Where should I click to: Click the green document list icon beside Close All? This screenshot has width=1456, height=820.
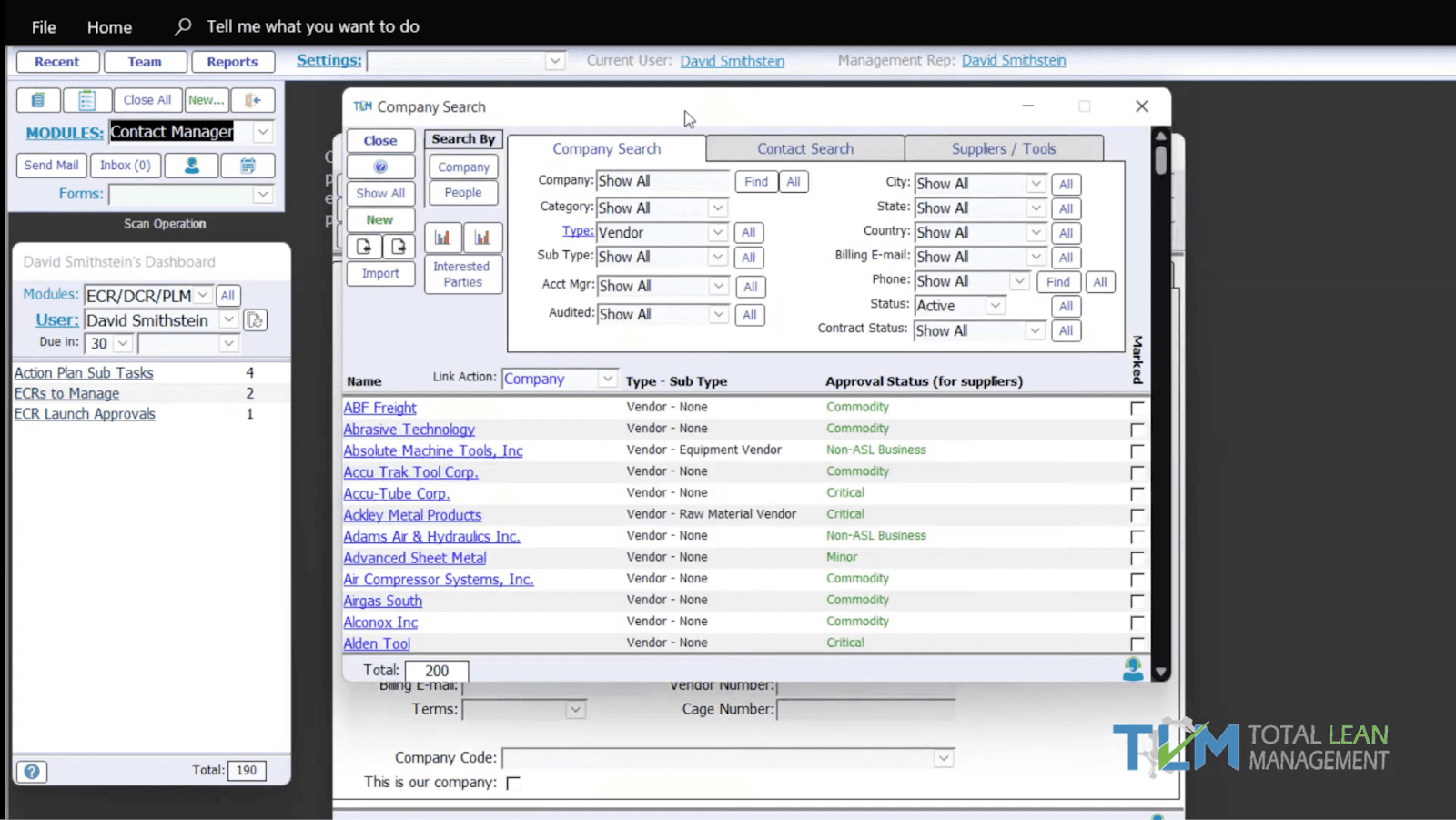(x=38, y=100)
